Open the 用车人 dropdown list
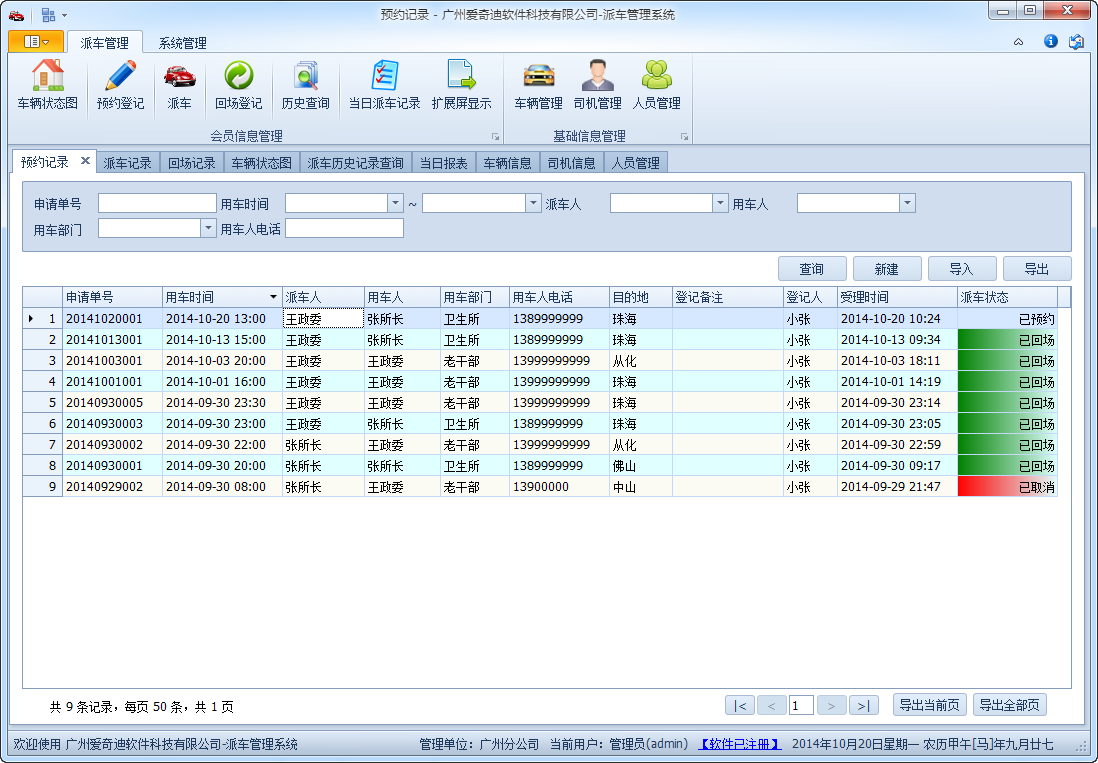 [x=907, y=203]
